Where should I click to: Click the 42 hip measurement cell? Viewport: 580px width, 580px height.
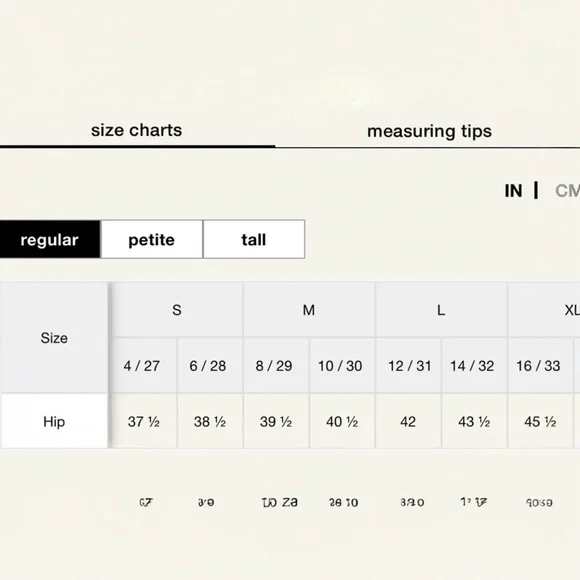pos(408,421)
